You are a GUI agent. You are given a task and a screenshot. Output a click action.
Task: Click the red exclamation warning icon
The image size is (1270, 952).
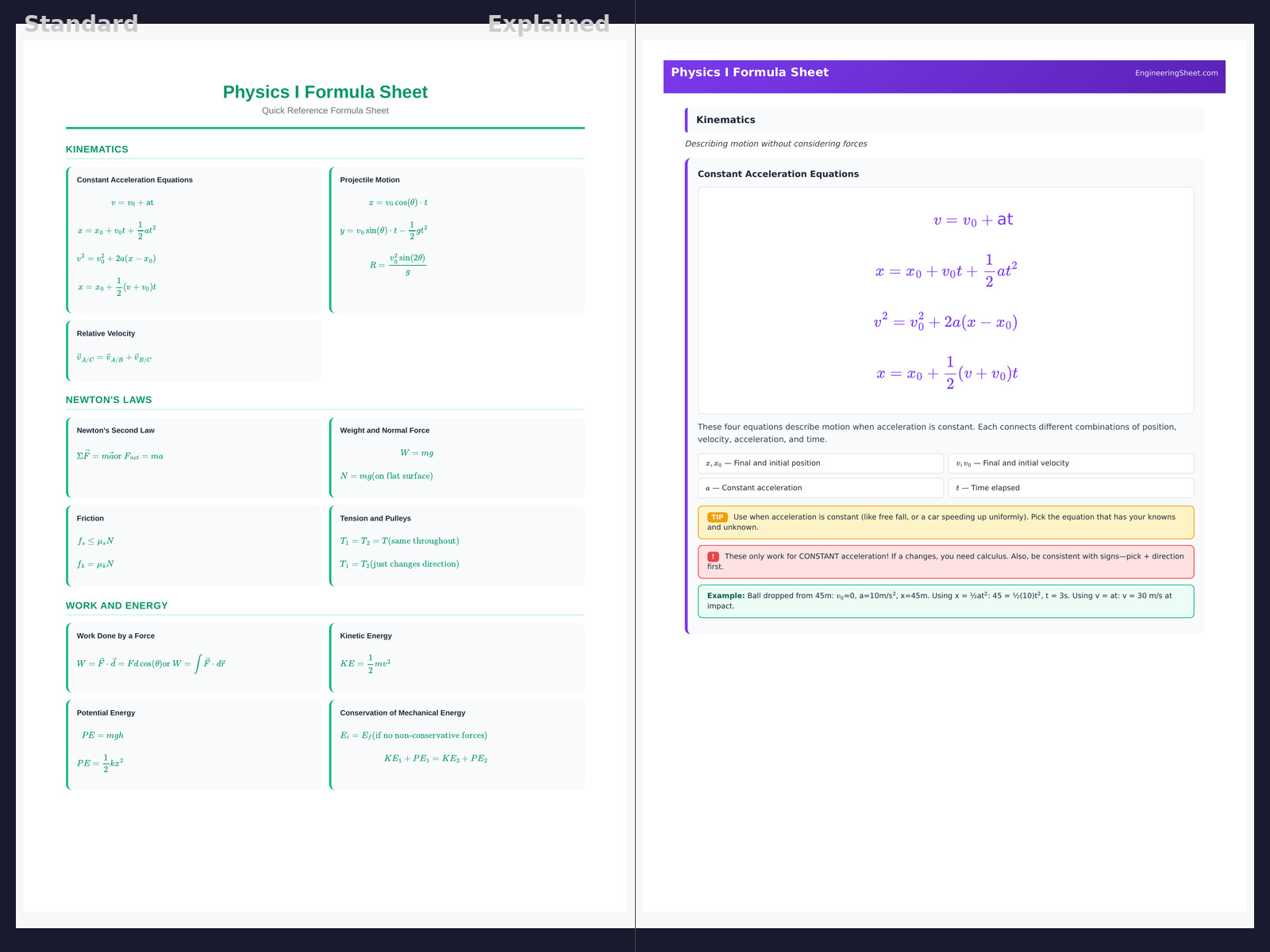point(713,557)
